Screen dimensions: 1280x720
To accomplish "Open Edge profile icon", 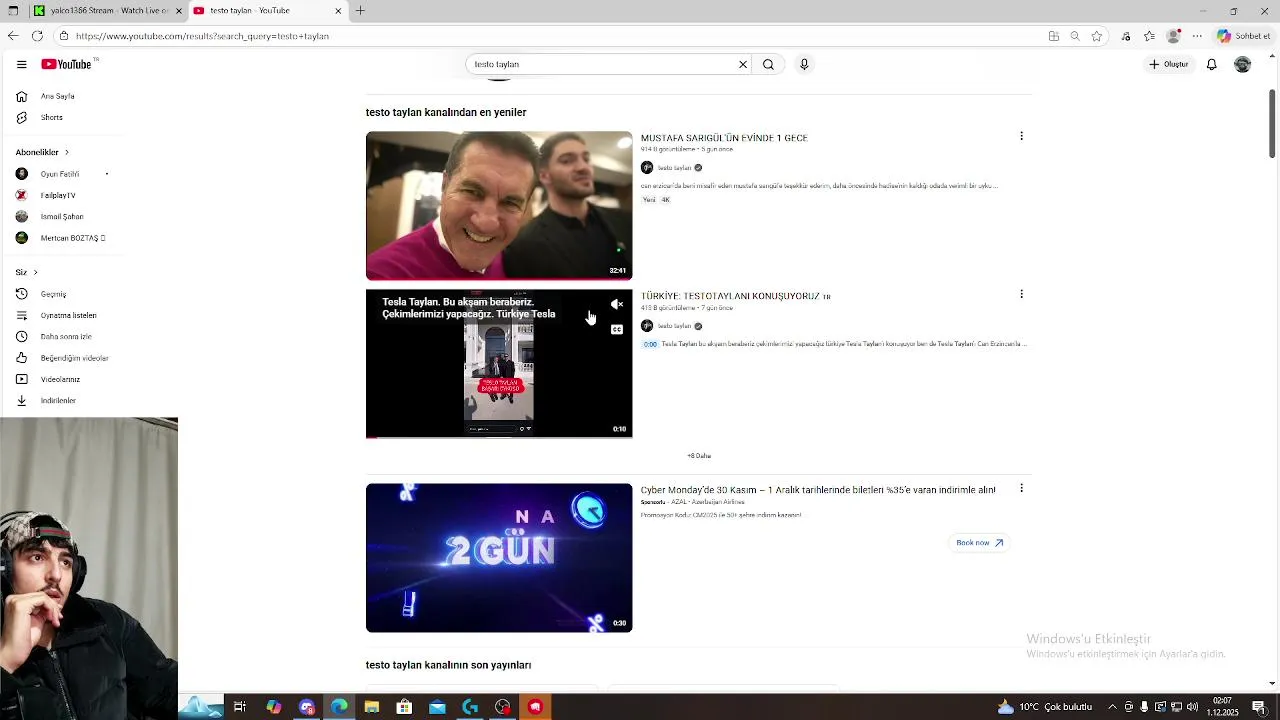I will pos(1174,36).
